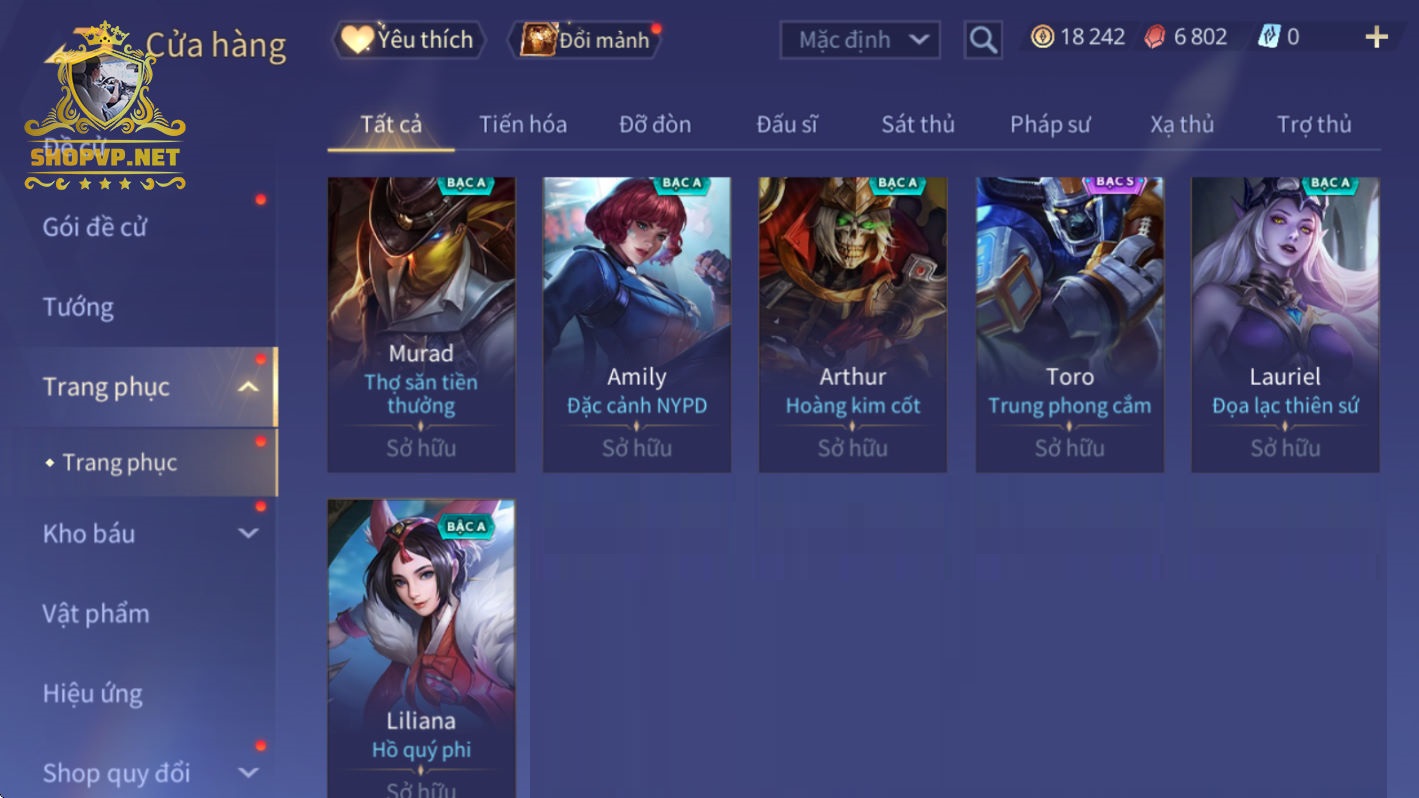Select the Toro Trung phong cắm skin

tap(1070, 325)
